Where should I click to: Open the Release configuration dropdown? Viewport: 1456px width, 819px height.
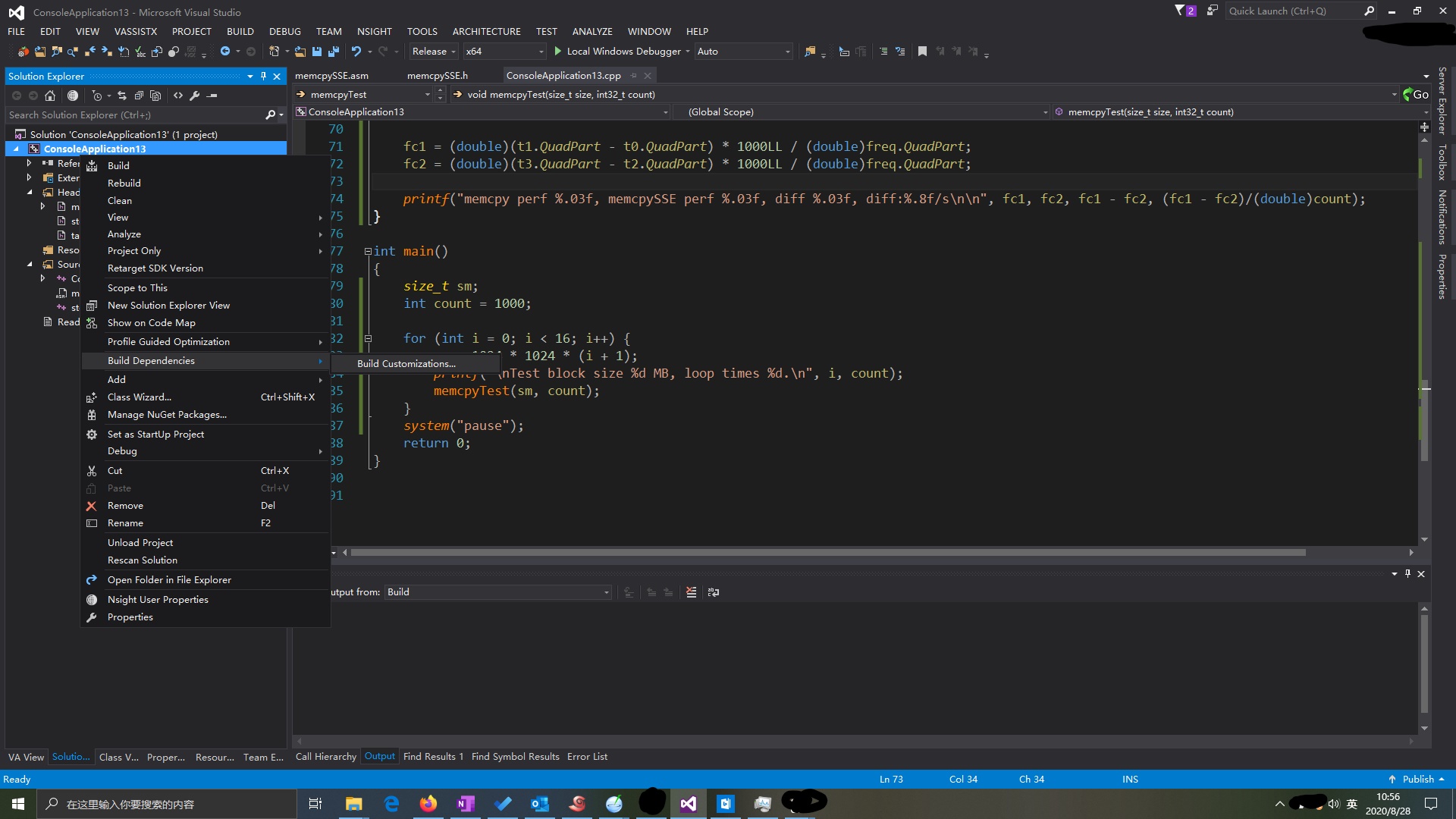coord(434,52)
